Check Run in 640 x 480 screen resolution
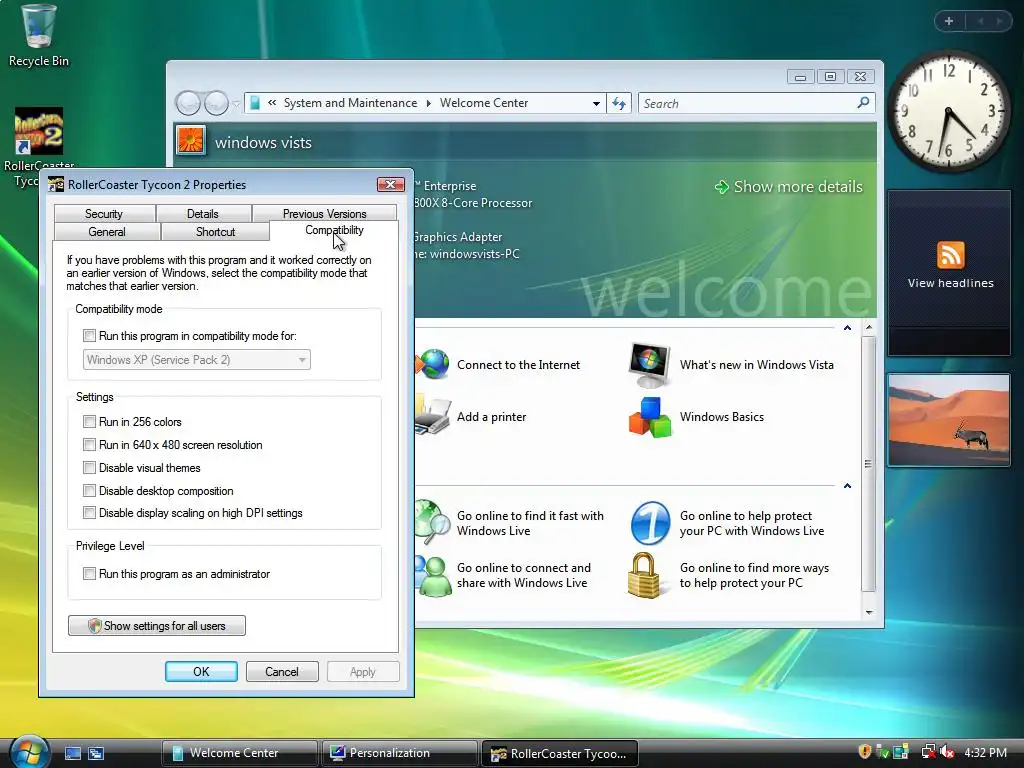Viewport: 1024px width, 768px height. click(x=89, y=445)
